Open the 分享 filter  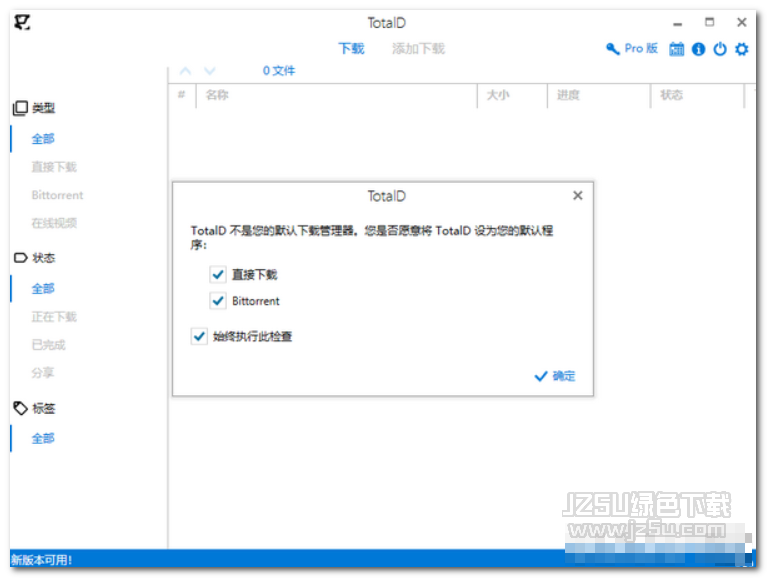point(43,373)
